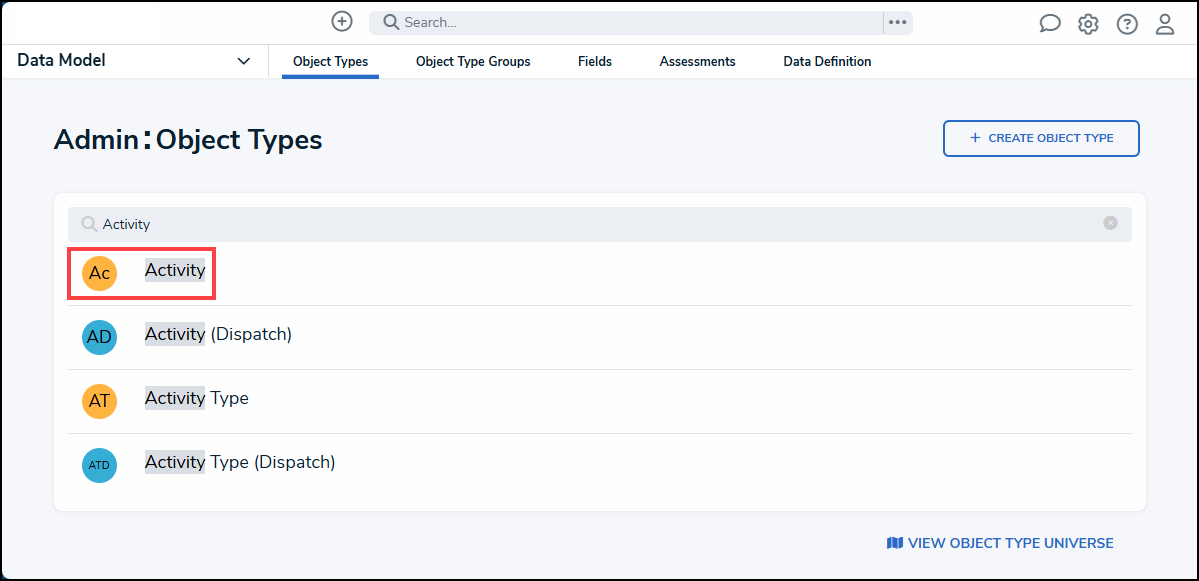
Task: Go to the Assessments tab
Action: (697, 62)
